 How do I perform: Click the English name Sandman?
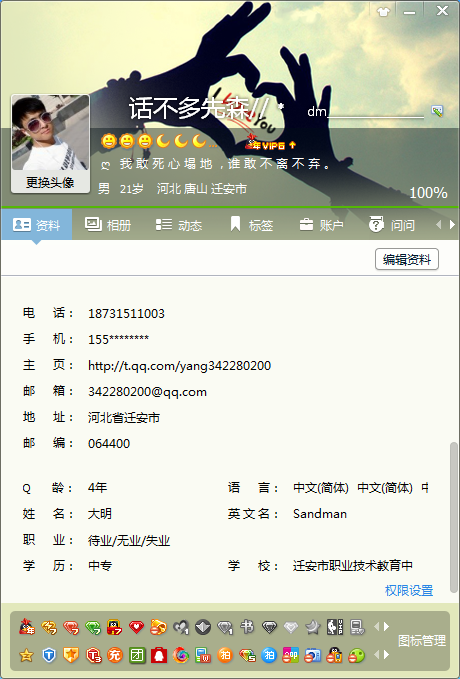pyautogui.click(x=320, y=514)
